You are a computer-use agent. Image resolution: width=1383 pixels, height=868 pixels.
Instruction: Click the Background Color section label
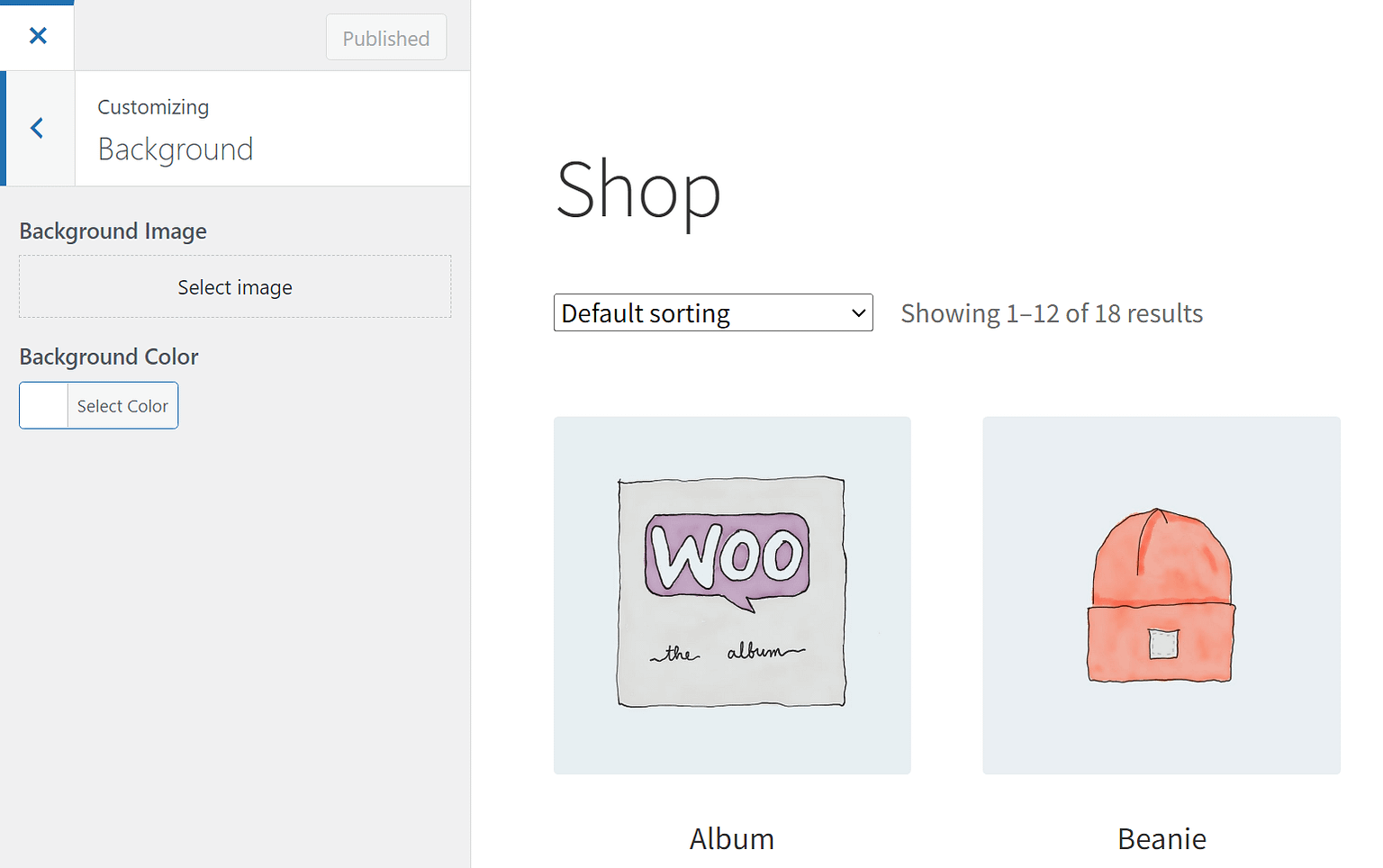pyautogui.click(x=108, y=357)
